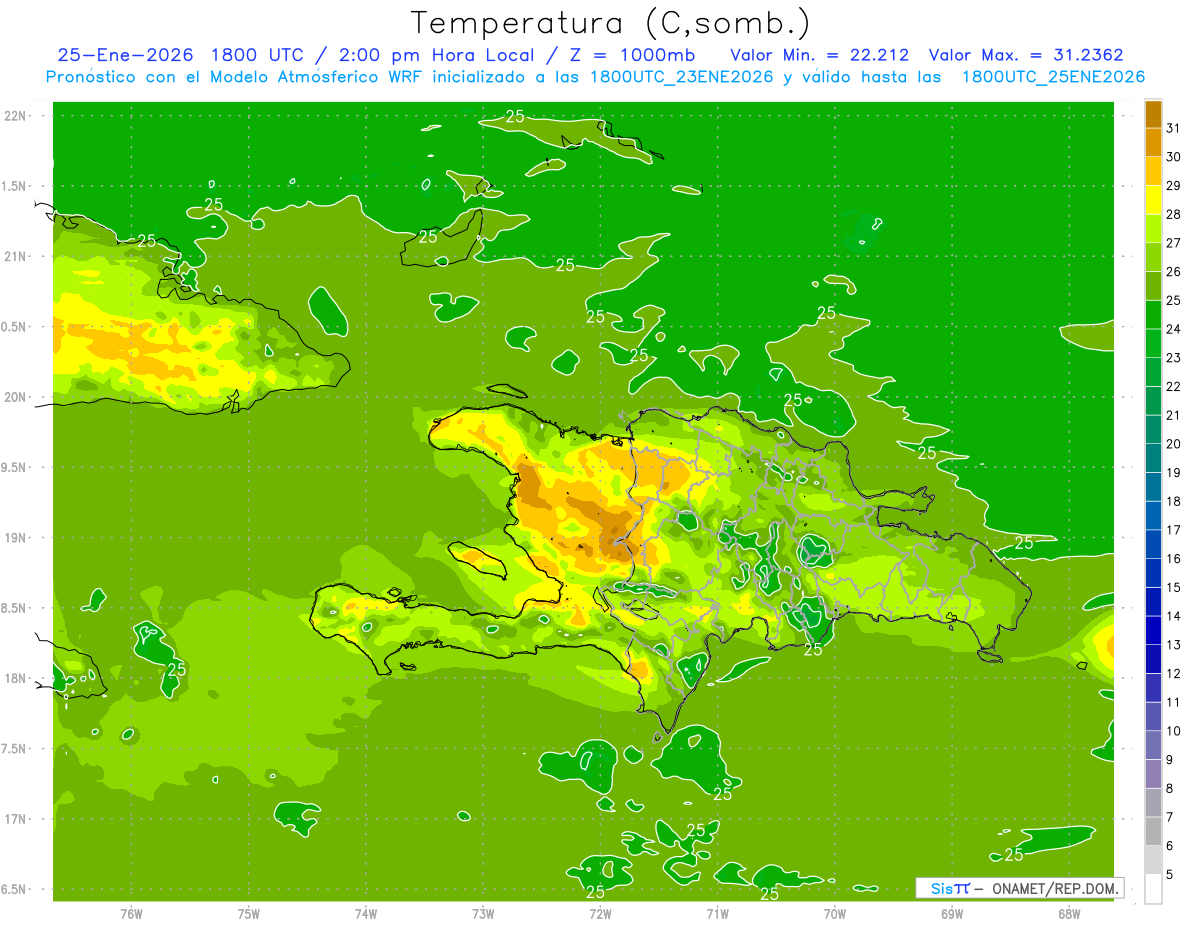Pick the legend swatch between 19 and 20
This screenshot has width=1200, height=927.
[x=1153, y=458]
